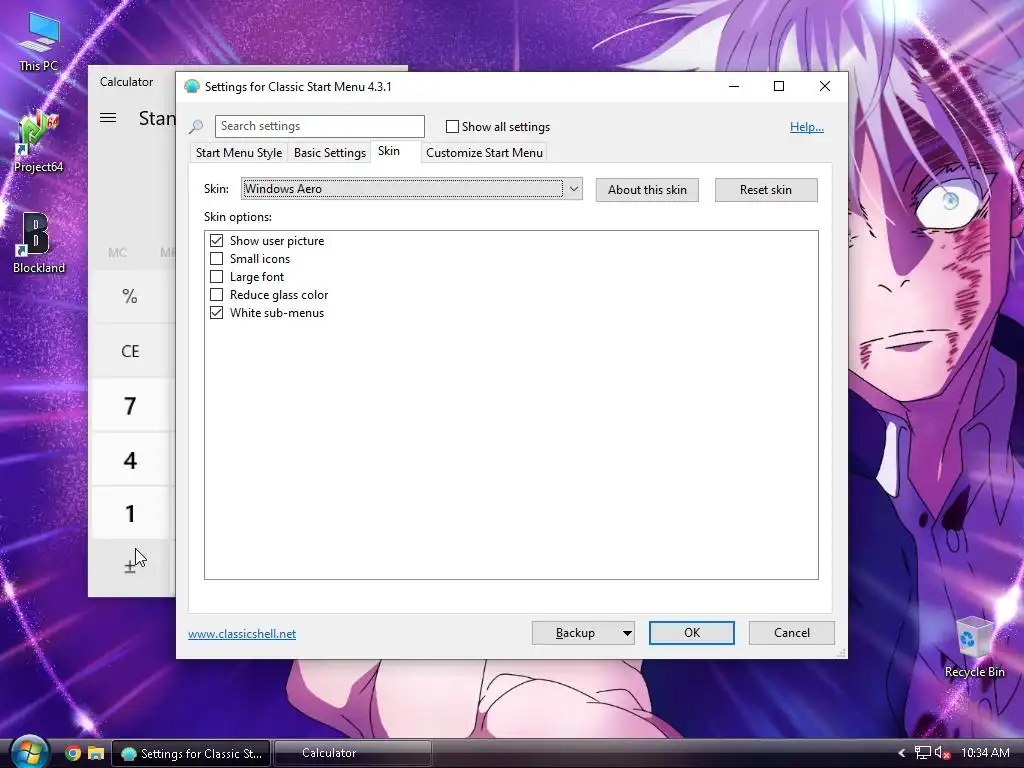
Task: Open the Customize Start Menu tab
Action: pyautogui.click(x=485, y=153)
